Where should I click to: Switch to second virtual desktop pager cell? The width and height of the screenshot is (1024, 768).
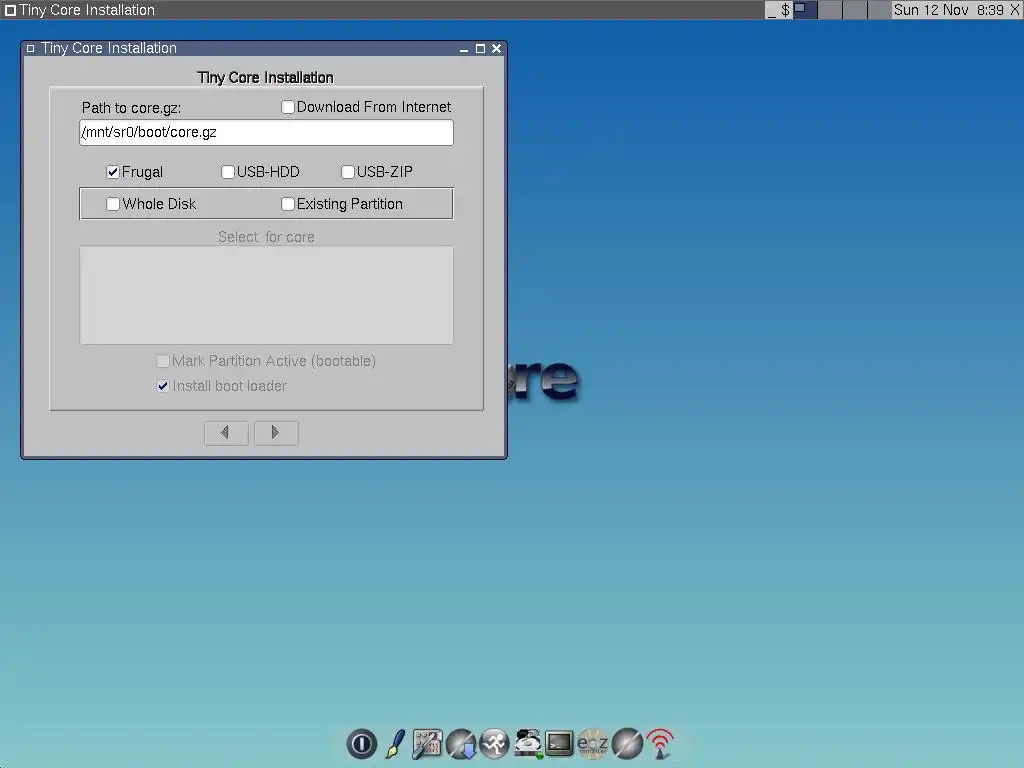pyautogui.click(x=830, y=10)
